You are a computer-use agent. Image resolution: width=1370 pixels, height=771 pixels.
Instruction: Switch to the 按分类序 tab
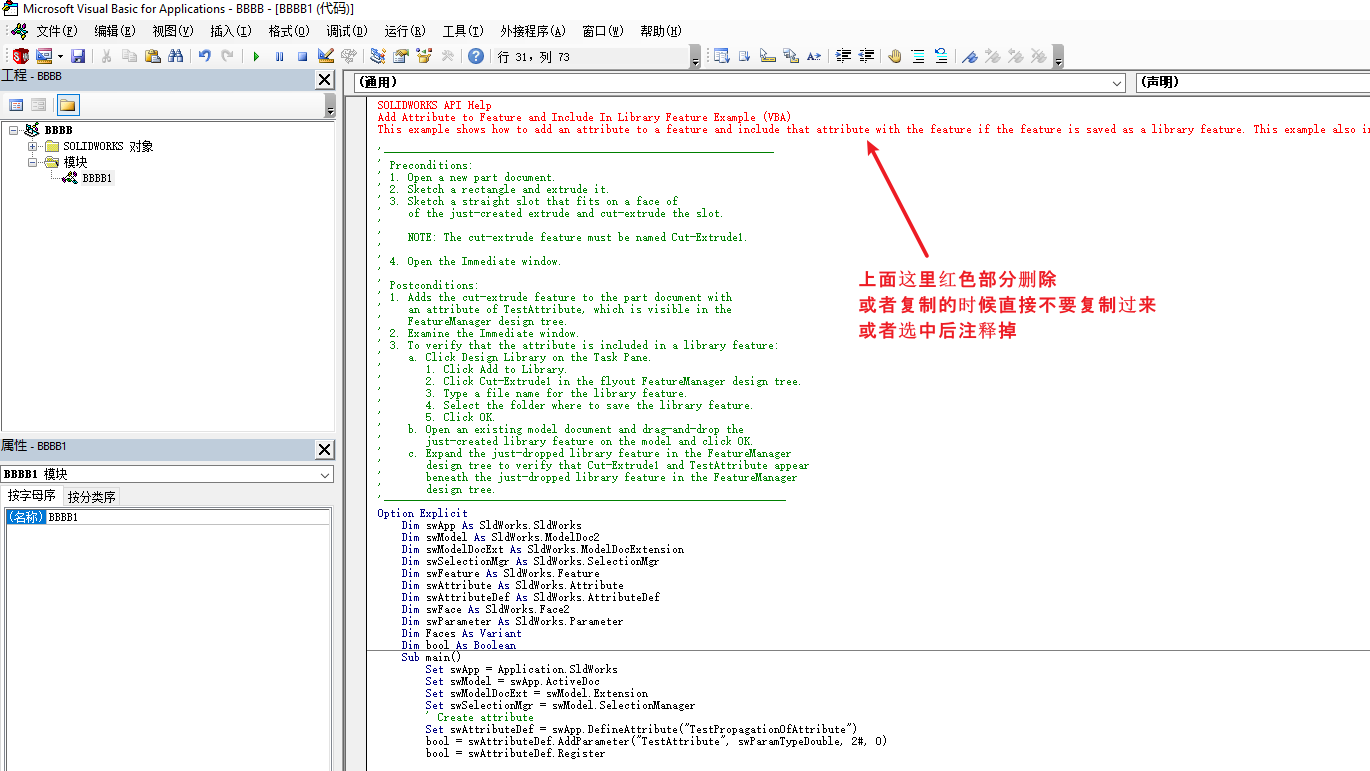pos(91,497)
